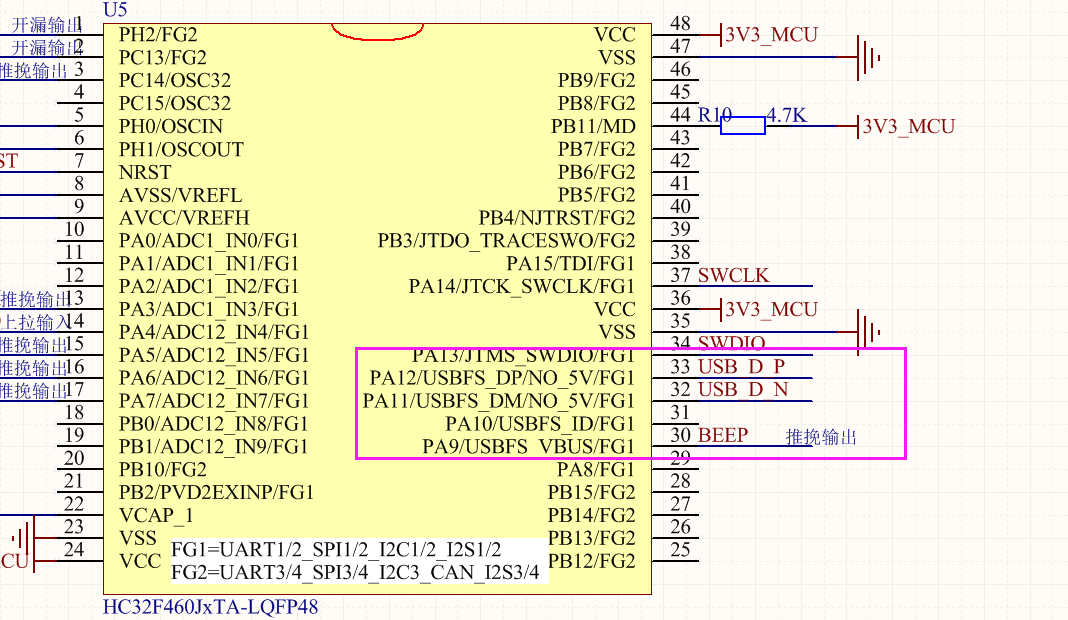Click pin name PB12/FG2

pos(592,561)
